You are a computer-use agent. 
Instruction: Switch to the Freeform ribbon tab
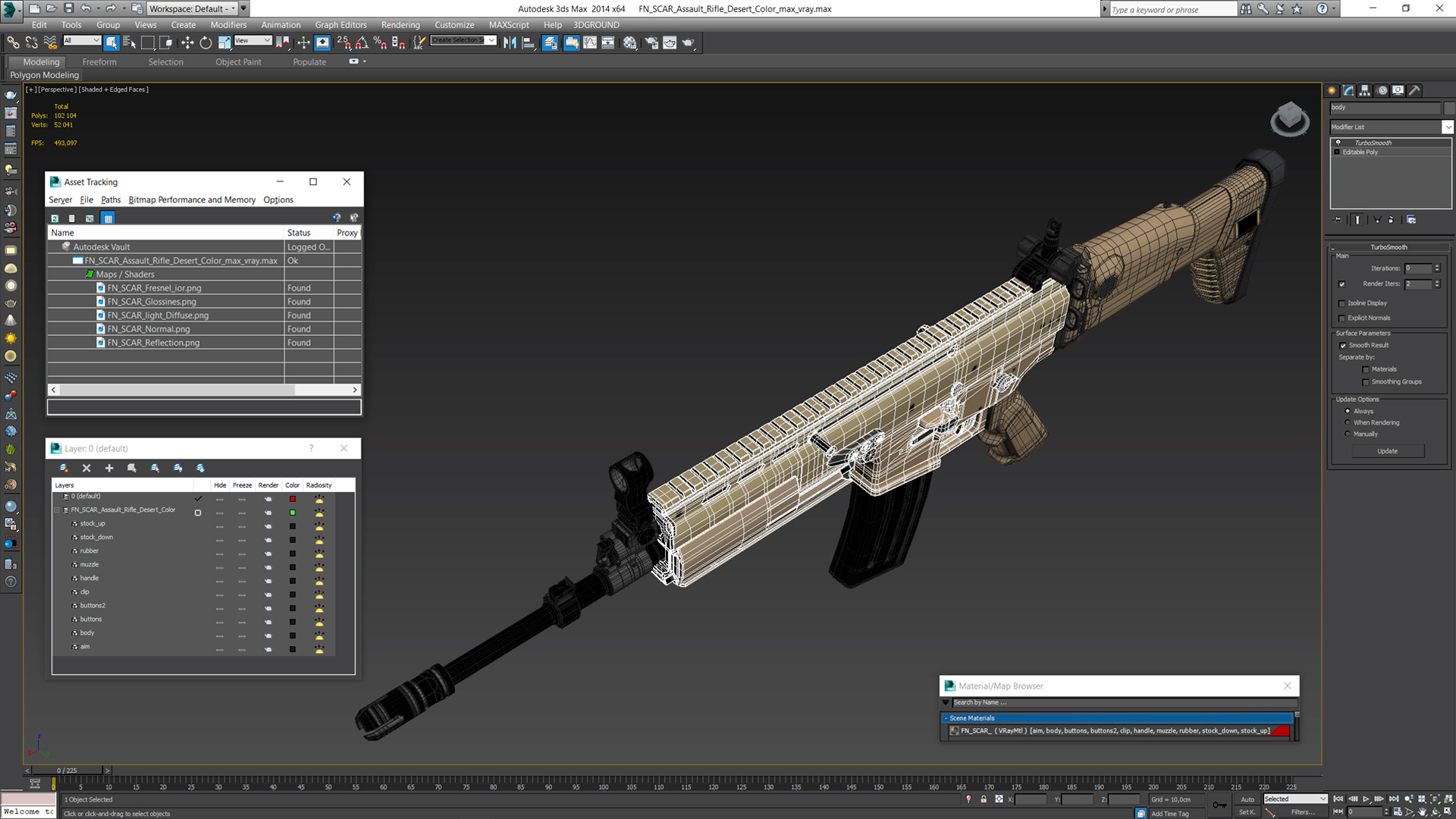tap(99, 62)
